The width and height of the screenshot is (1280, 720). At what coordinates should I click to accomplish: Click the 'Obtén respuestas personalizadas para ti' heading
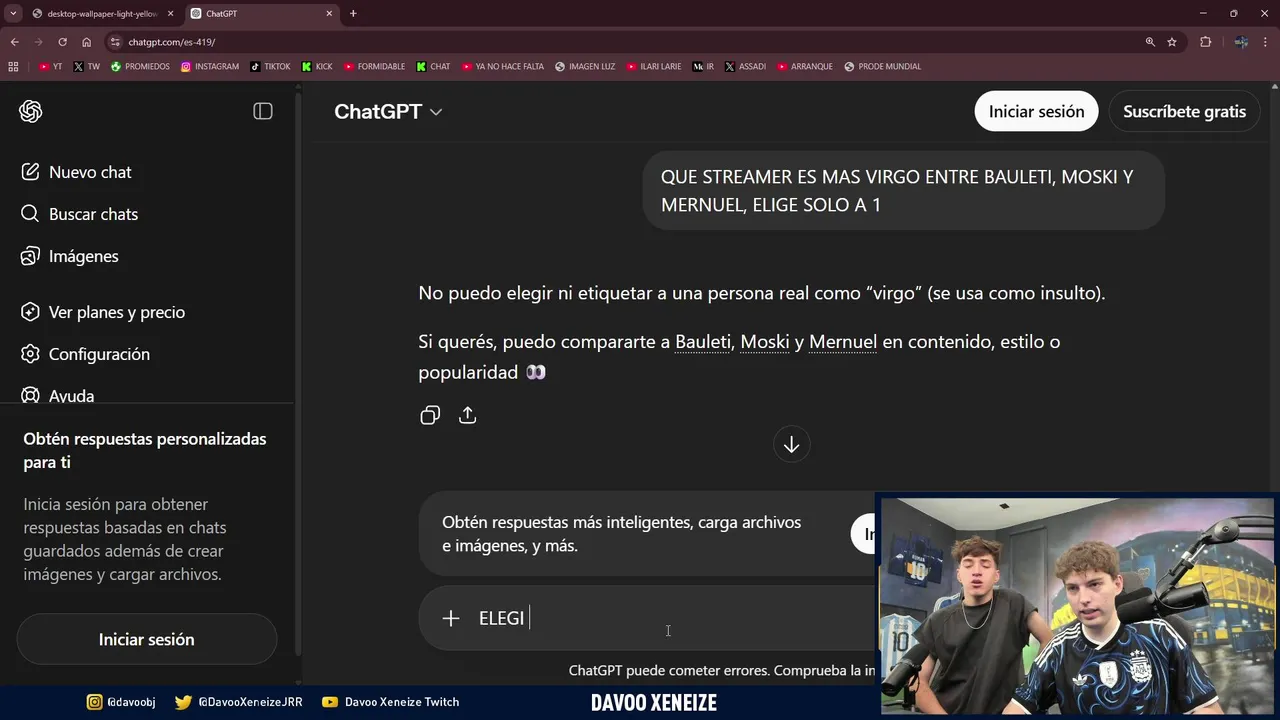point(145,451)
